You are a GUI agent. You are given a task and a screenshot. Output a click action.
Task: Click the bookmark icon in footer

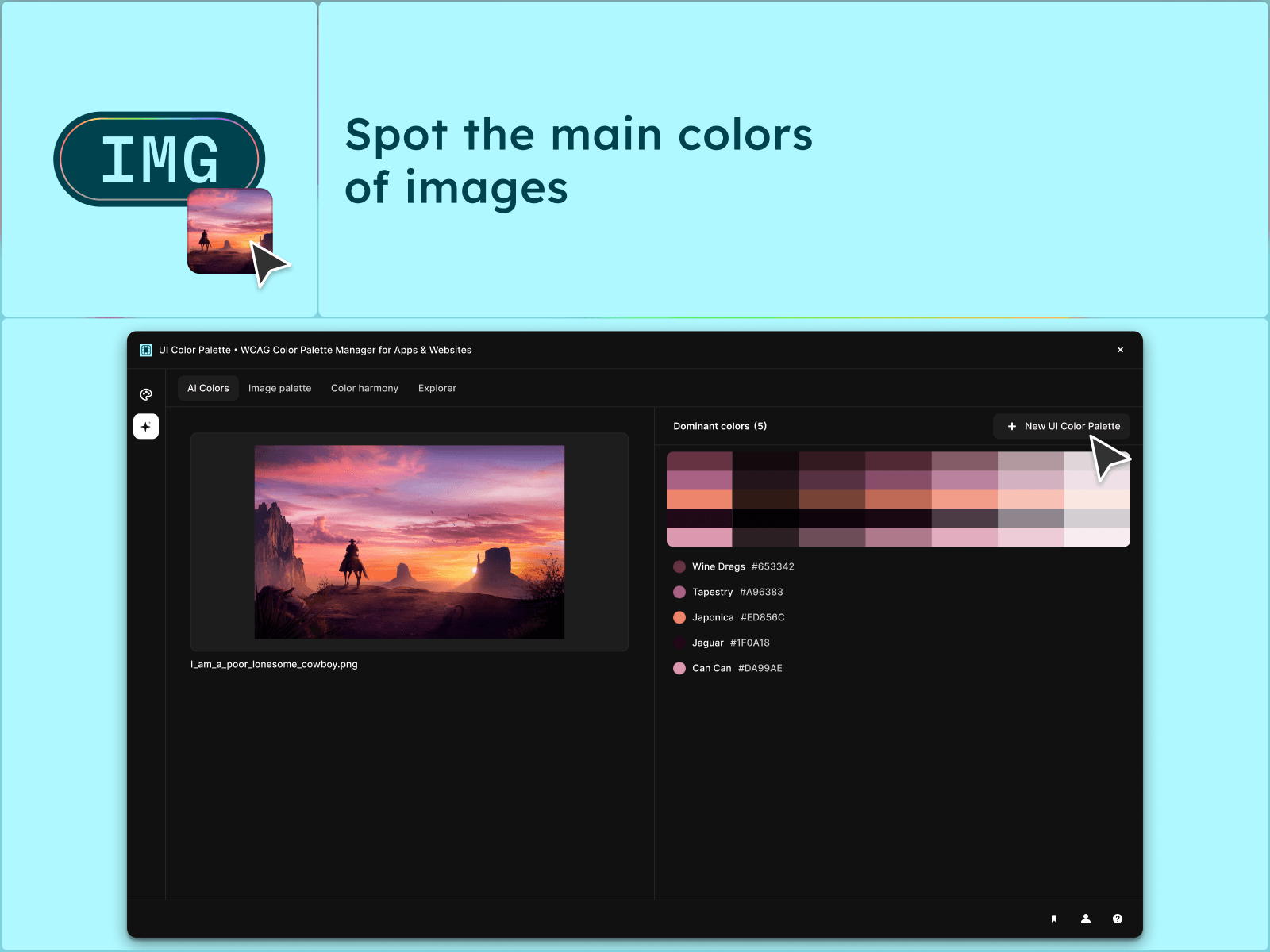(x=1054, y=919)
